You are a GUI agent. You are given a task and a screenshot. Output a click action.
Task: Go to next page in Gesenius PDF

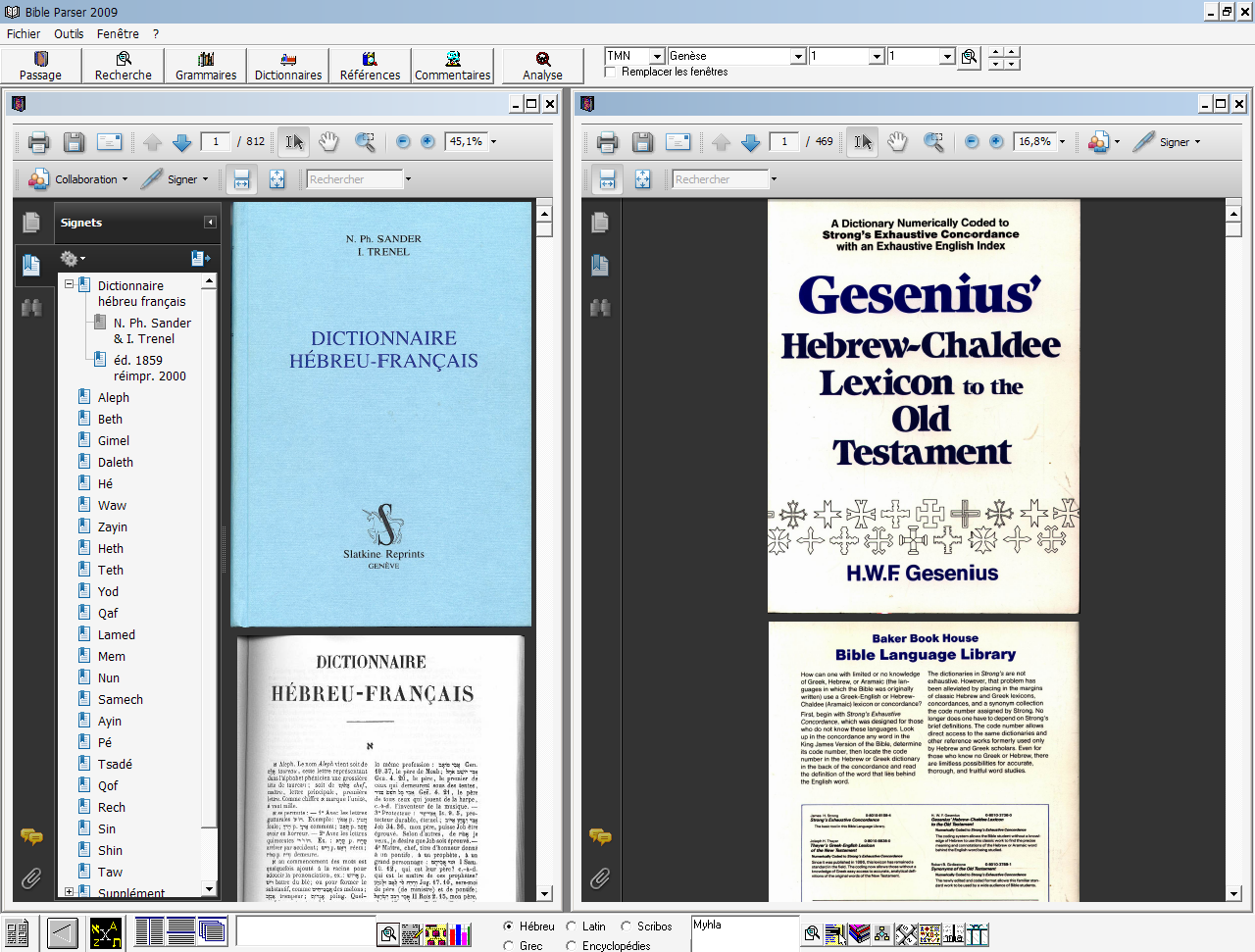coord(750,142)
